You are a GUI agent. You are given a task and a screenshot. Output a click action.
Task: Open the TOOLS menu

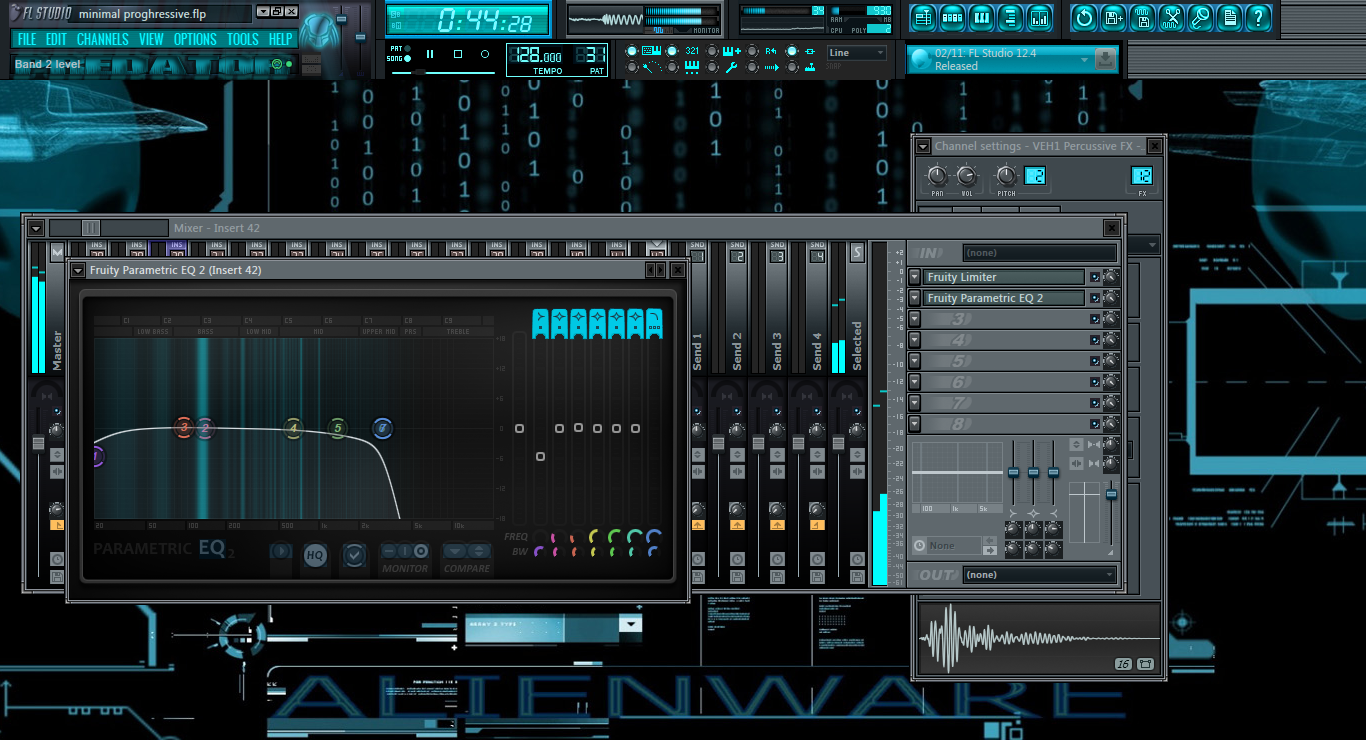pos(243,40)
